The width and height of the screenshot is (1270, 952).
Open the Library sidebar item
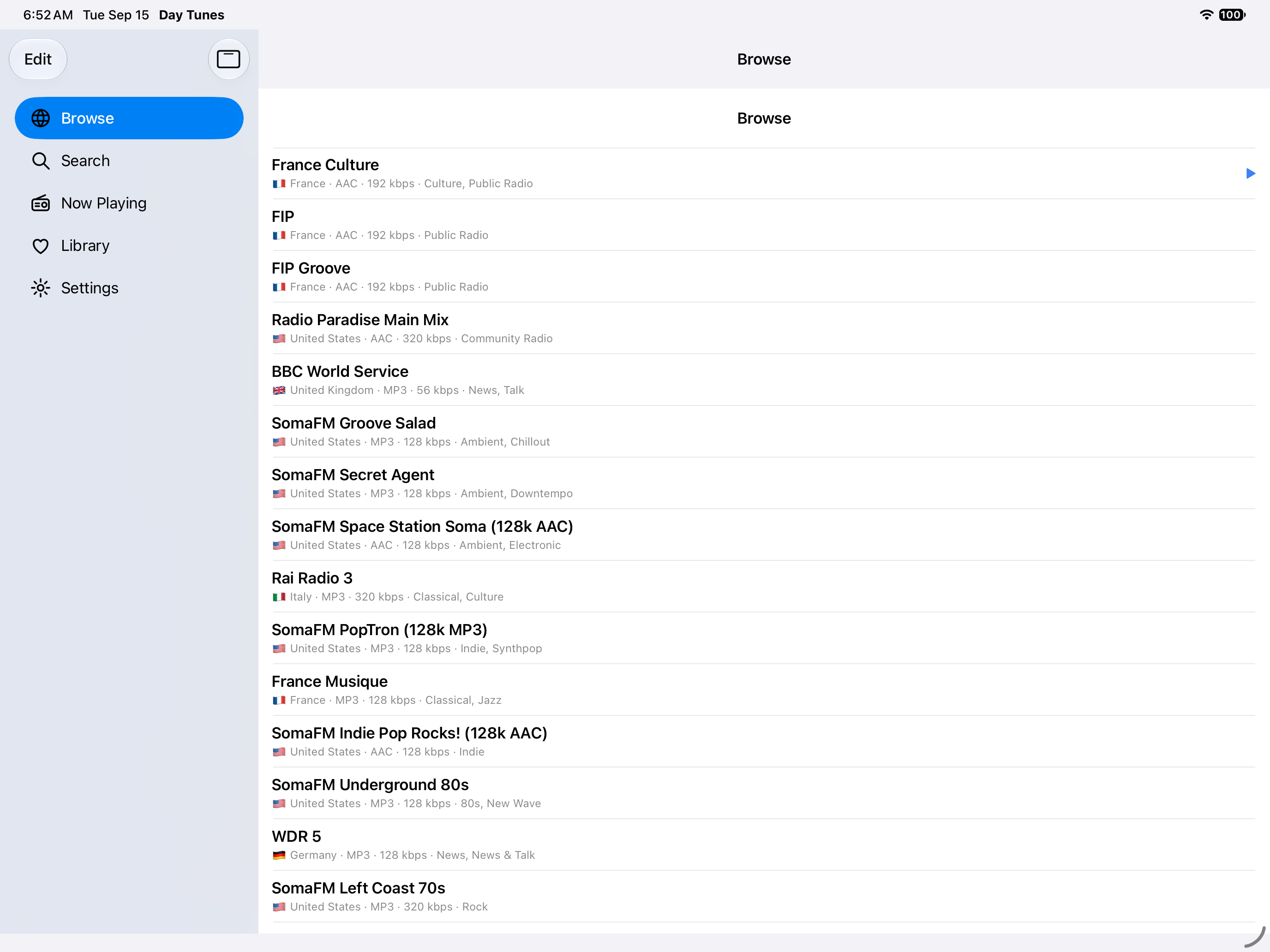click(x=129, y=245)
